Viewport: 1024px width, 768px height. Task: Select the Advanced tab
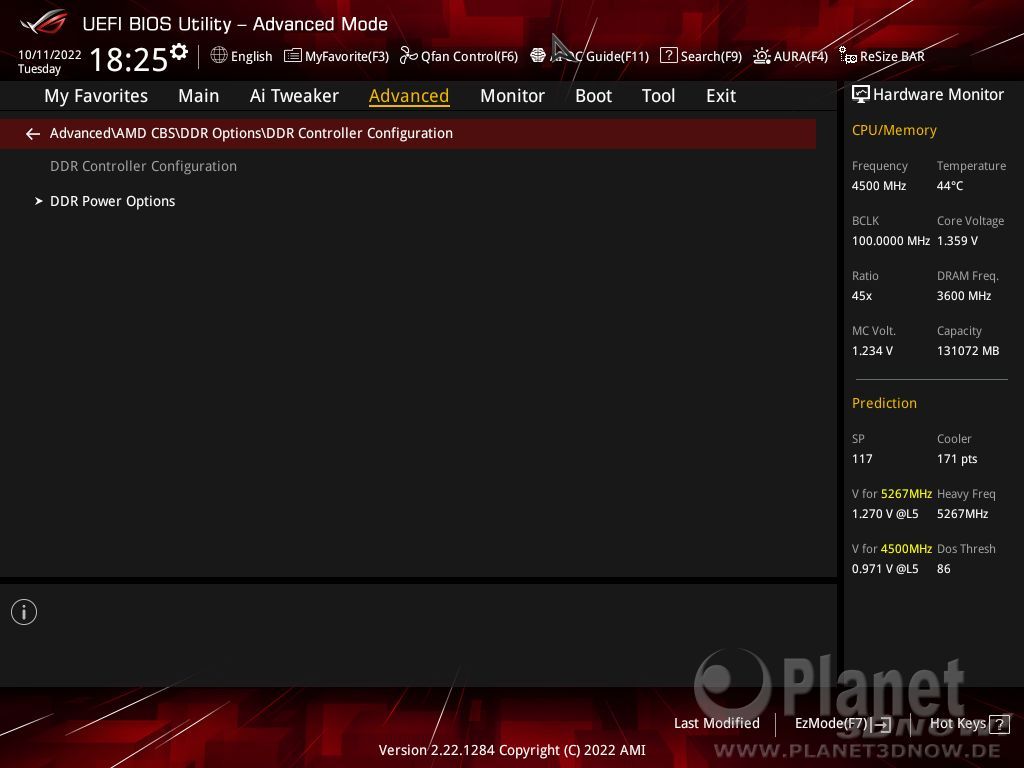(409, 96)
